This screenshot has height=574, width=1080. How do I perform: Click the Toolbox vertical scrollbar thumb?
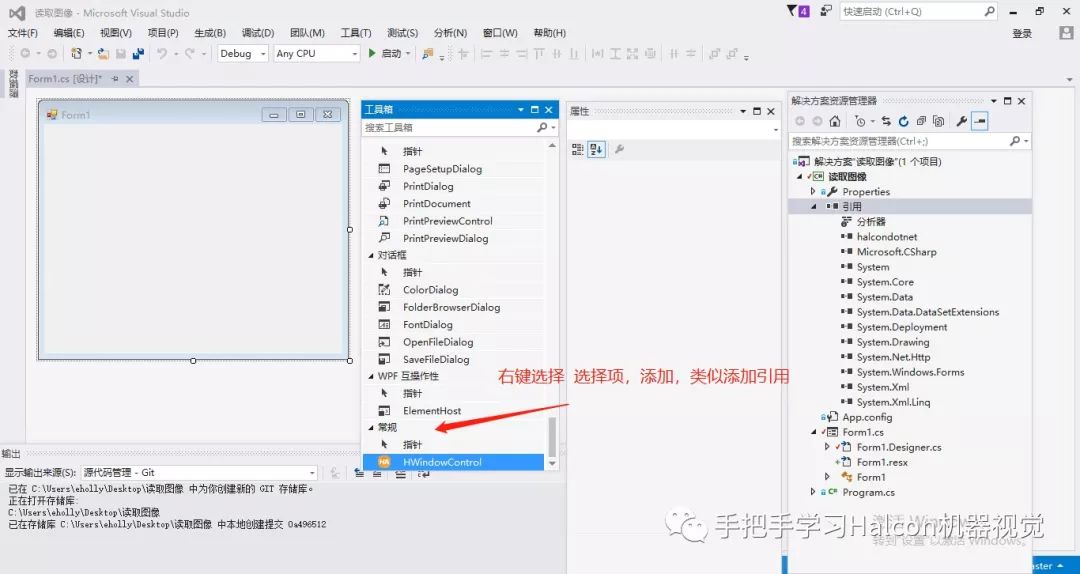(x=552, y=436)
